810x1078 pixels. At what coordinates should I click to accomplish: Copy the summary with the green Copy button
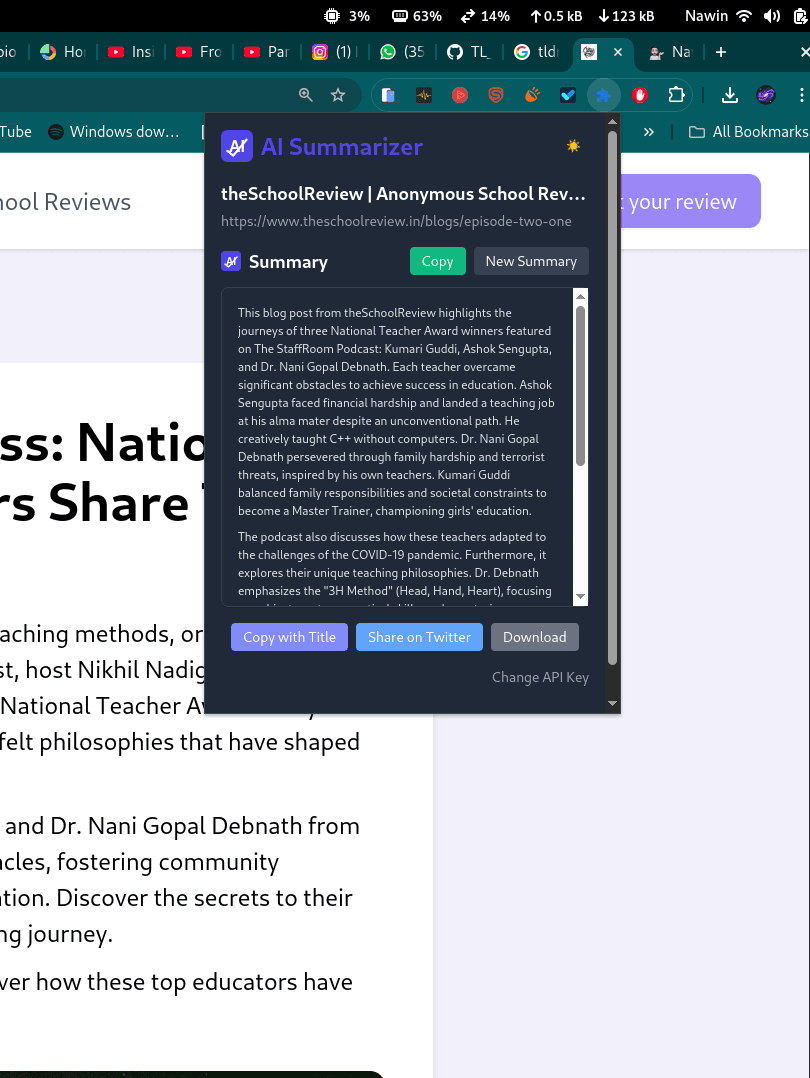click(x=437, y=261)
